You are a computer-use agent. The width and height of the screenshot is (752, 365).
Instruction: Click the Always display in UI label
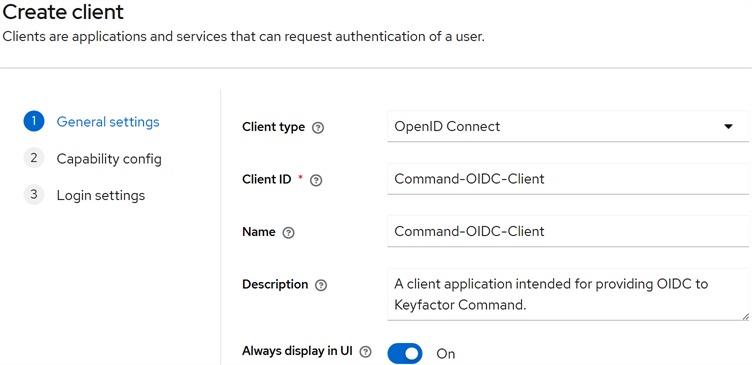297,351
